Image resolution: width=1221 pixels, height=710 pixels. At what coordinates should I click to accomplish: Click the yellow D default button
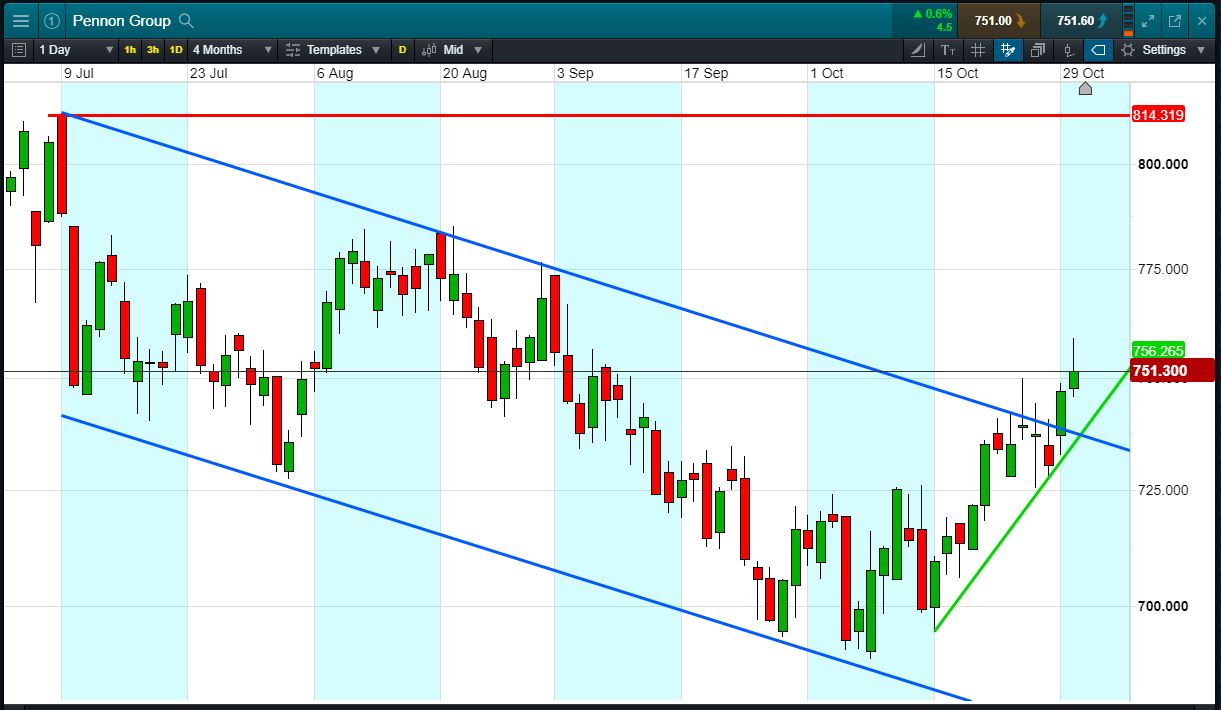[x=402, y=50]
